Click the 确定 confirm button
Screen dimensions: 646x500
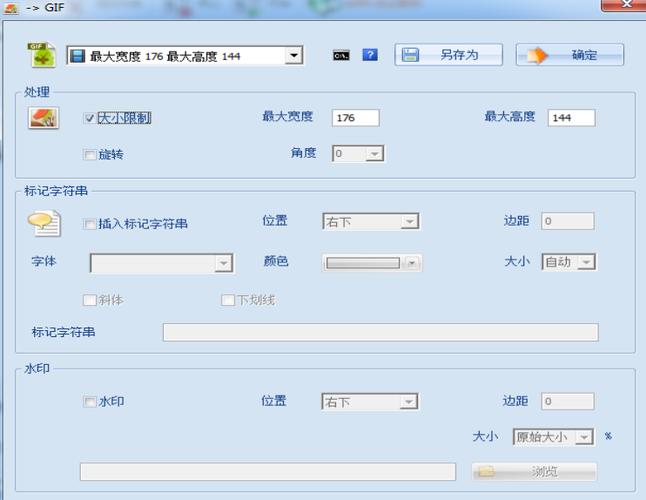coord(570,55)
